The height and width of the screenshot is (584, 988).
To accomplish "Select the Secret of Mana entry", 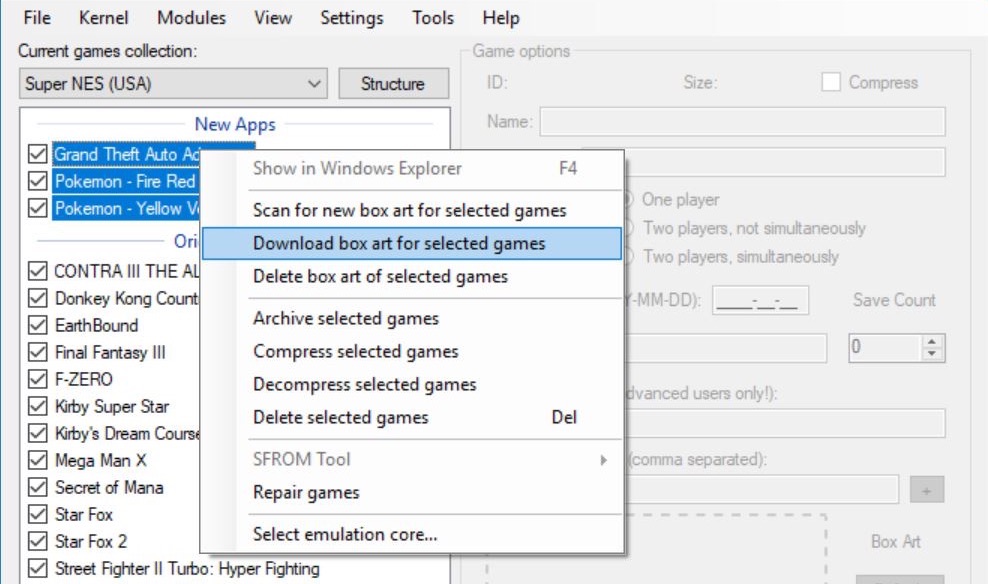I will tap(109, 488).
